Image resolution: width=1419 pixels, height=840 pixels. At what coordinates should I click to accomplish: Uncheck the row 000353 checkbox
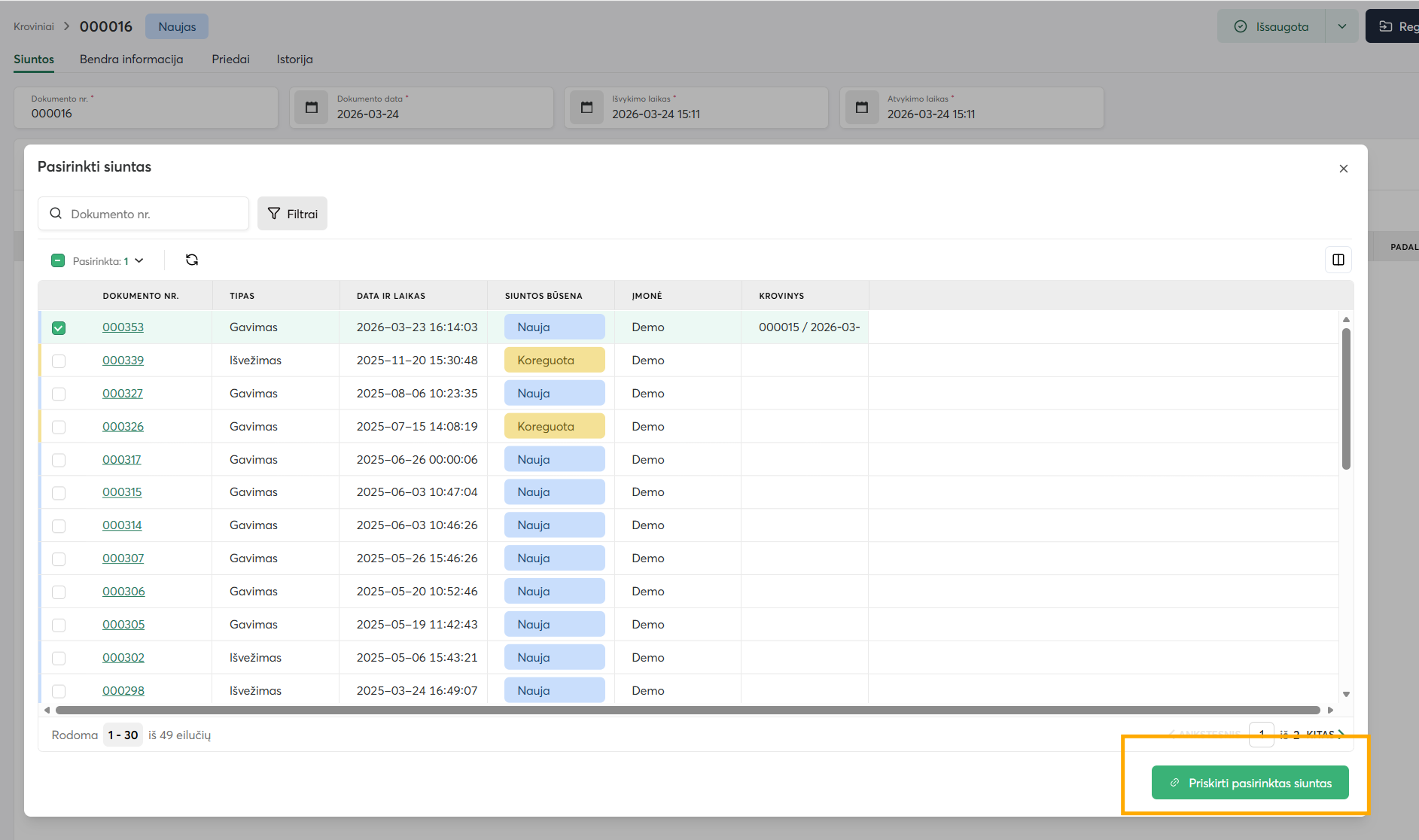(59, 327)
